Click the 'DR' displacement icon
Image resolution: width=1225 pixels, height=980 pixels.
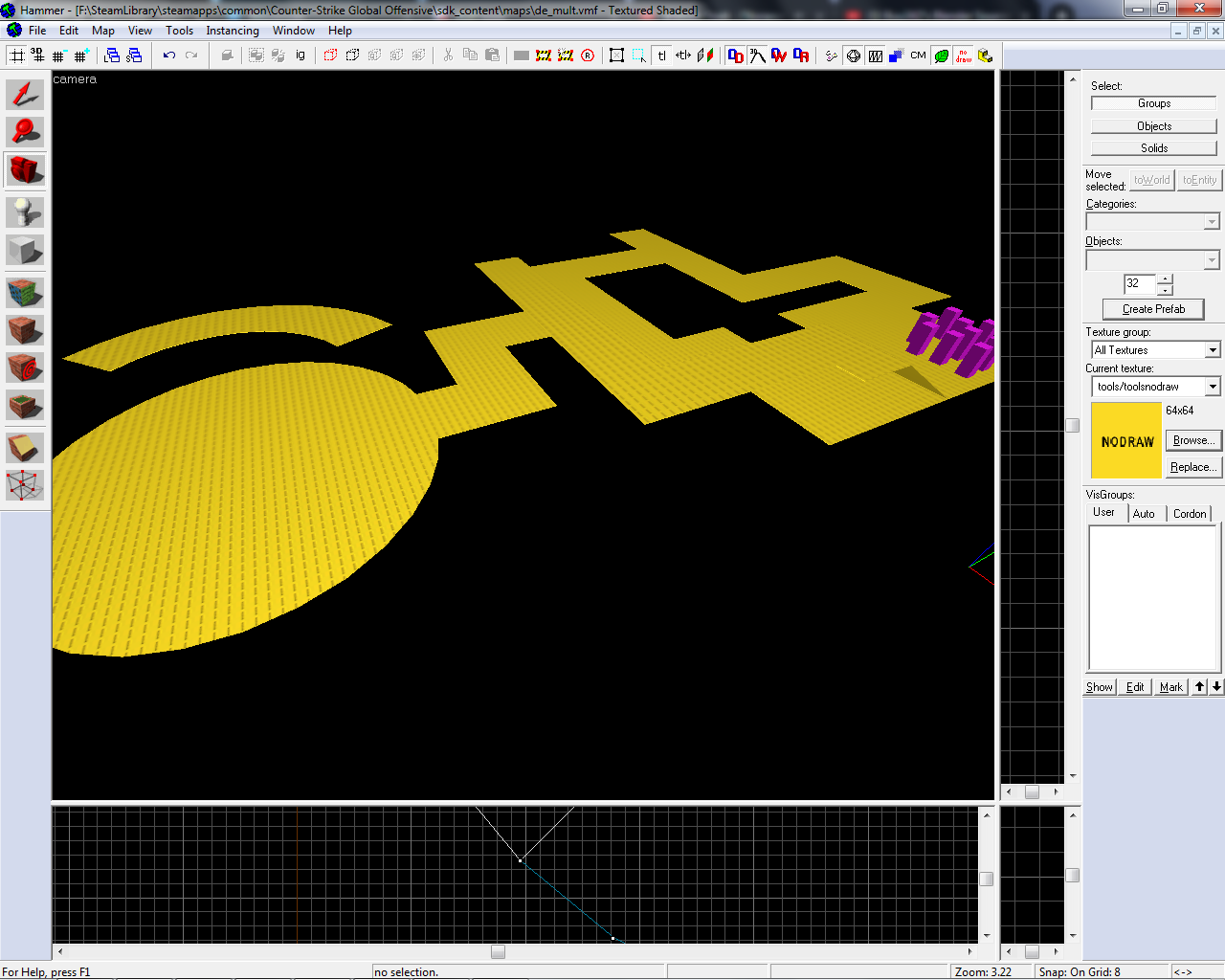pos(801,56)
